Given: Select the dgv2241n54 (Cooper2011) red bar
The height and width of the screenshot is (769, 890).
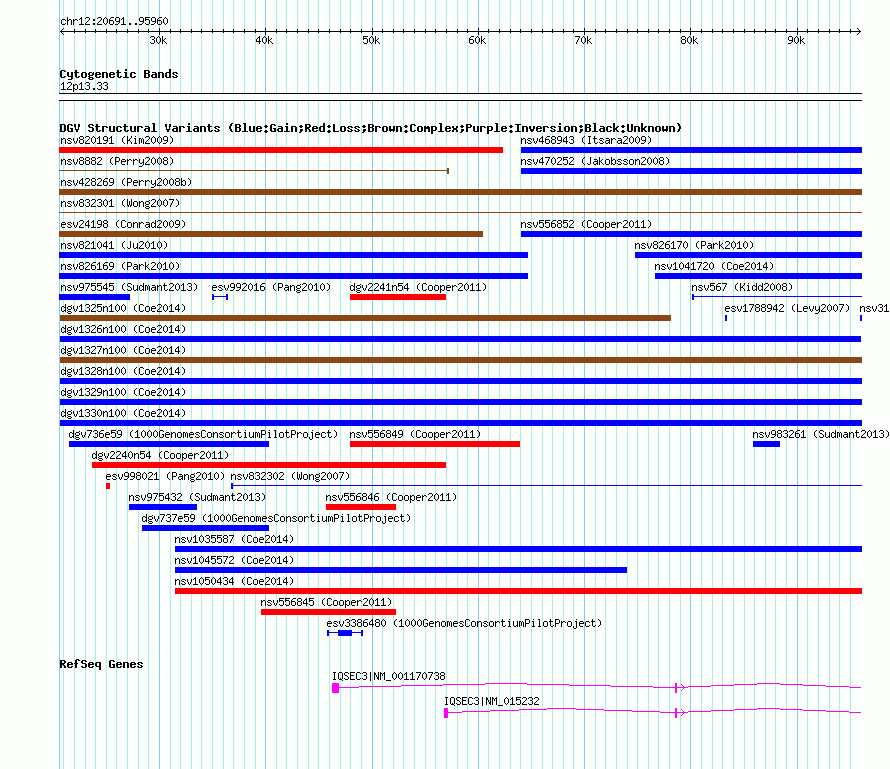Looking at the screenshot, I should pyautogui.click(x=398, y=297).
